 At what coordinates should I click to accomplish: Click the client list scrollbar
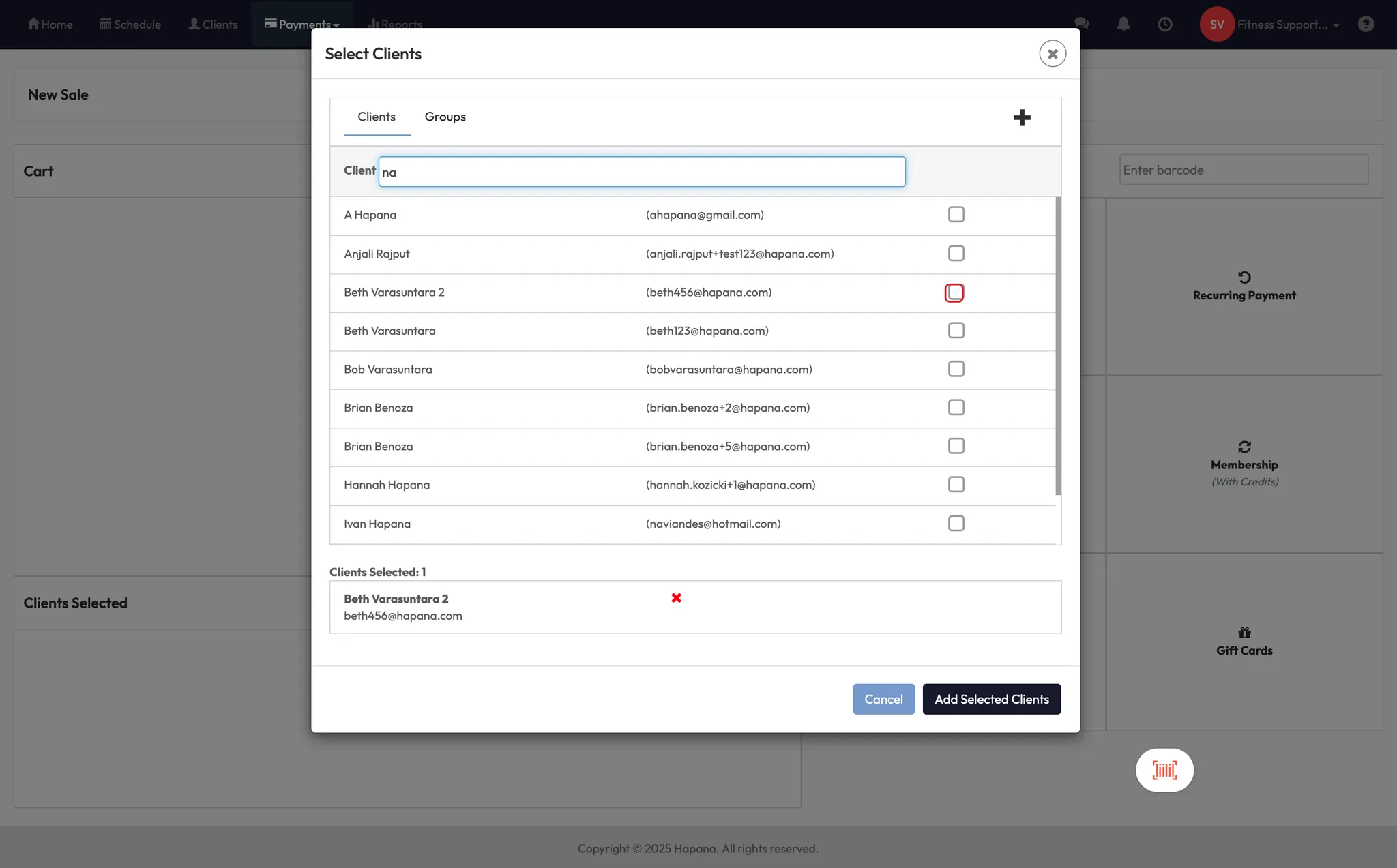pyautogui.click(x=1058, y=345)
